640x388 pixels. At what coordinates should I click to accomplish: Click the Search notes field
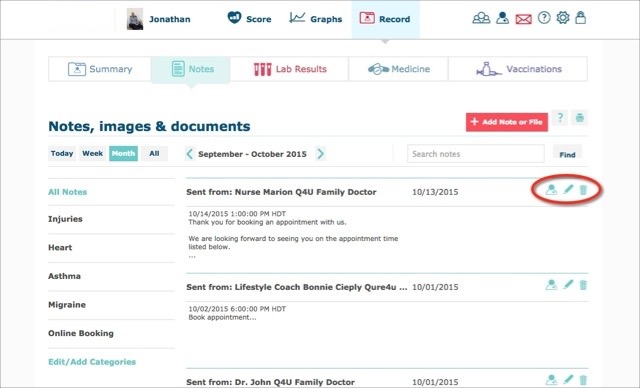476,154
